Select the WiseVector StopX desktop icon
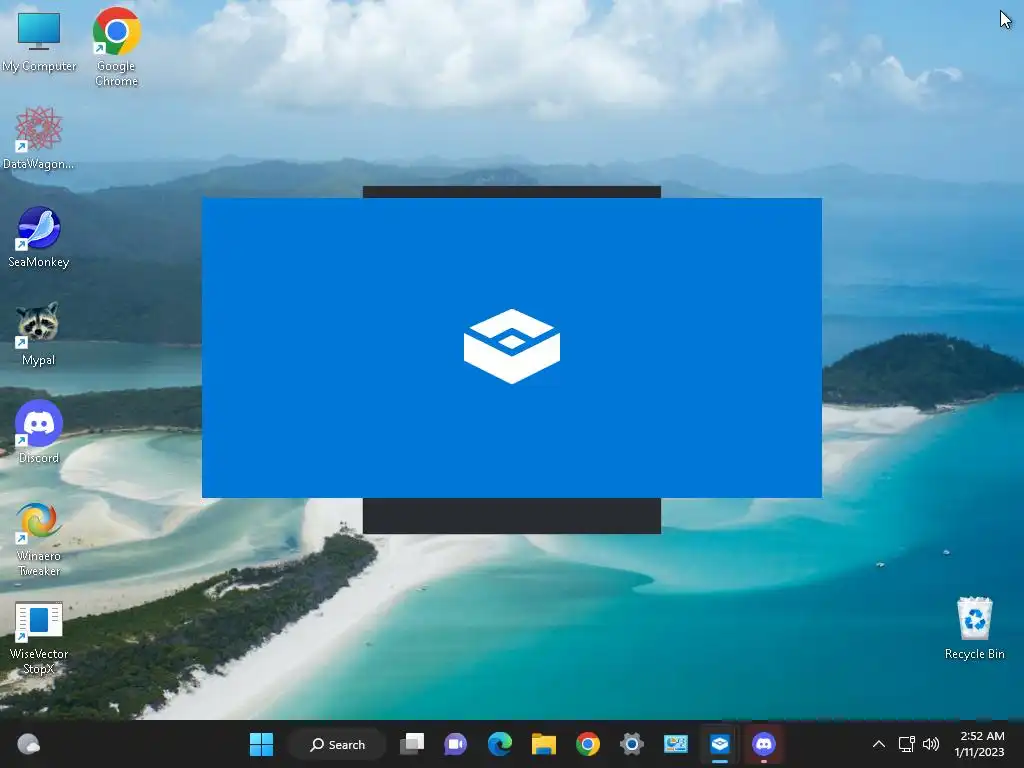Viewport: 1024px width, 768px height. point(39,637)
